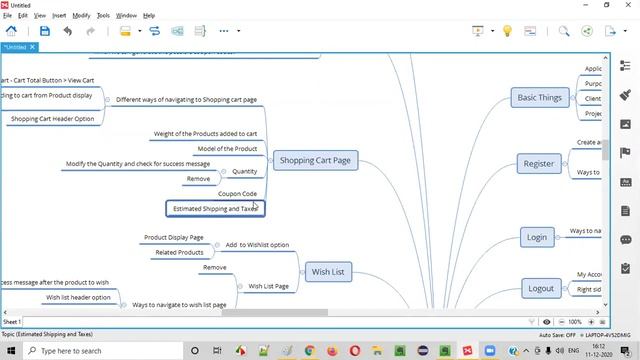This screenshot has height=360, width=640.
Task: Open brainstorming with the lightbulb icon
Action: (507, 31)
